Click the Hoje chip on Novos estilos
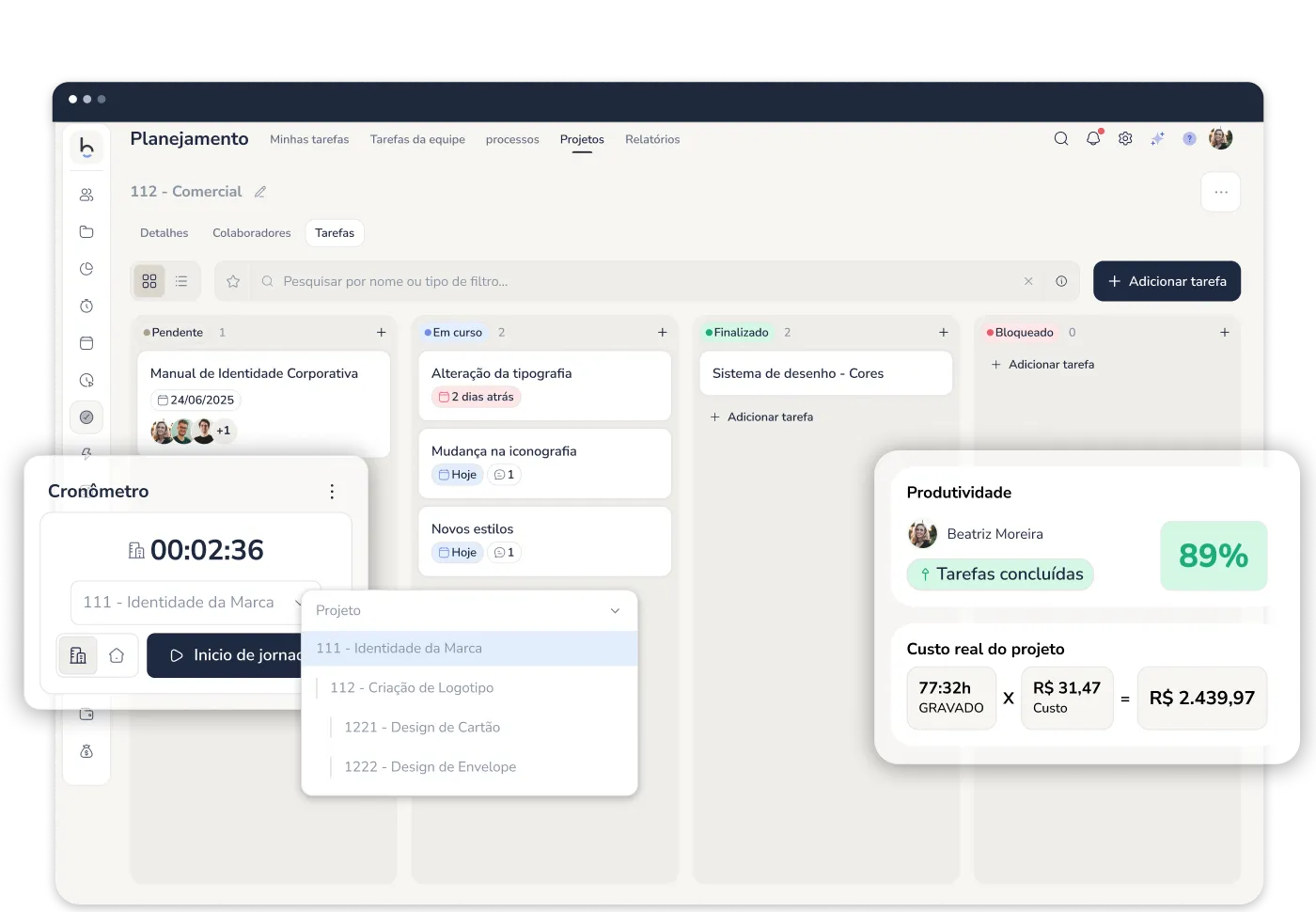Image resolution: width=1316 pixels, height=912 pixels. point(458,553)
